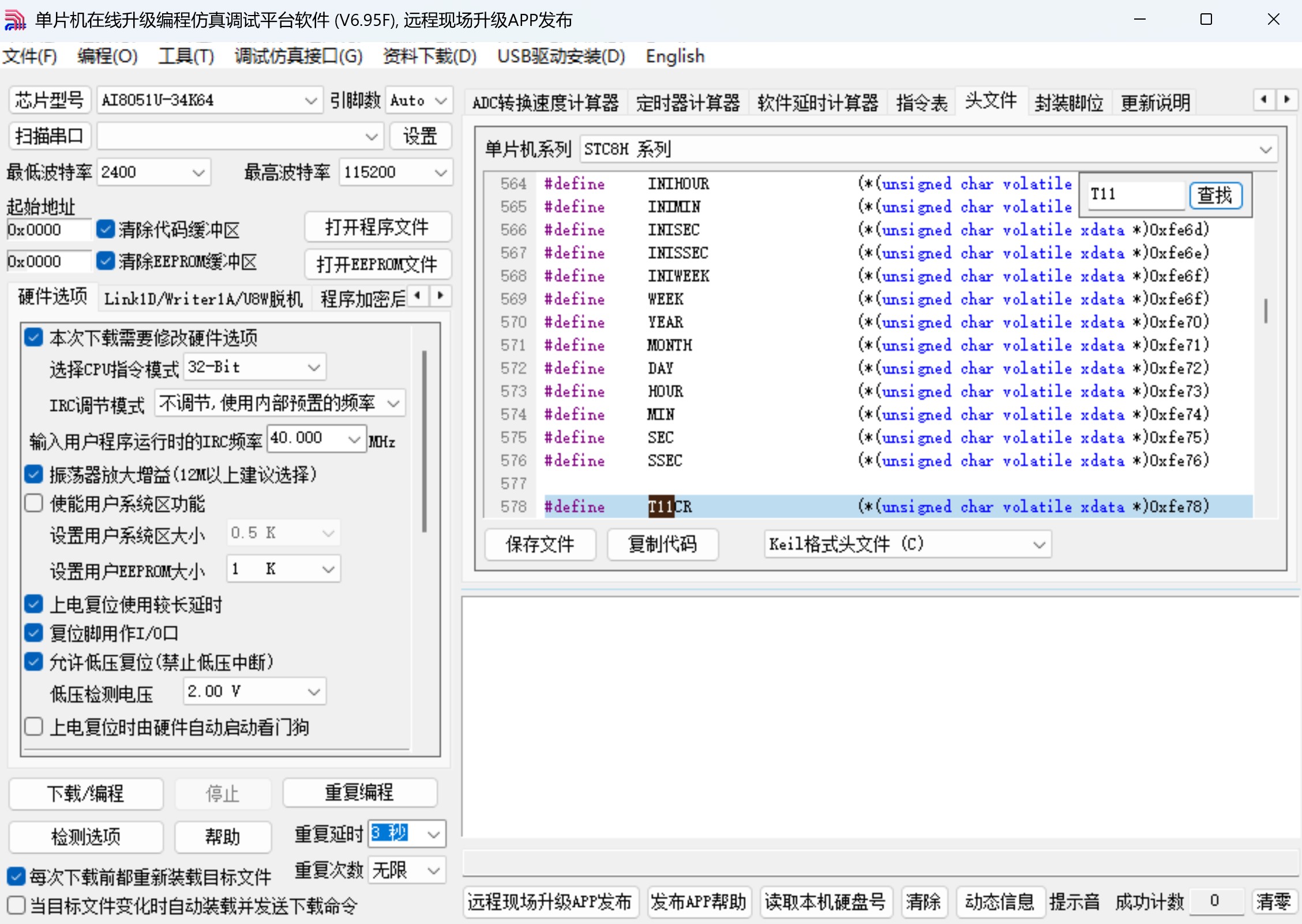1302x924 pixels.
Task: Toggle 清除代码缓冲区 checkbox
Action: pos(106,229)
